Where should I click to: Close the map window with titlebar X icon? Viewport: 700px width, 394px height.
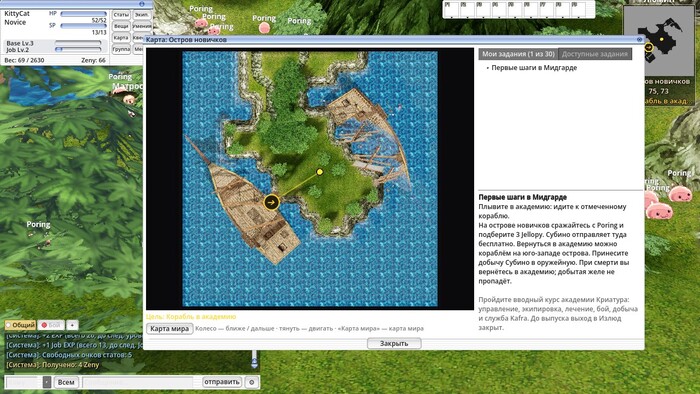coord(639,40)
